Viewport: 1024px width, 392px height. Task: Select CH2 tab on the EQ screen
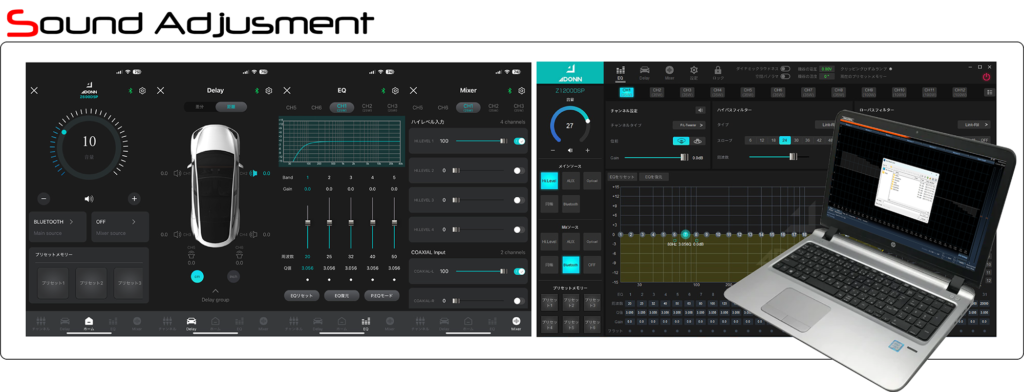tap(367, 107)
